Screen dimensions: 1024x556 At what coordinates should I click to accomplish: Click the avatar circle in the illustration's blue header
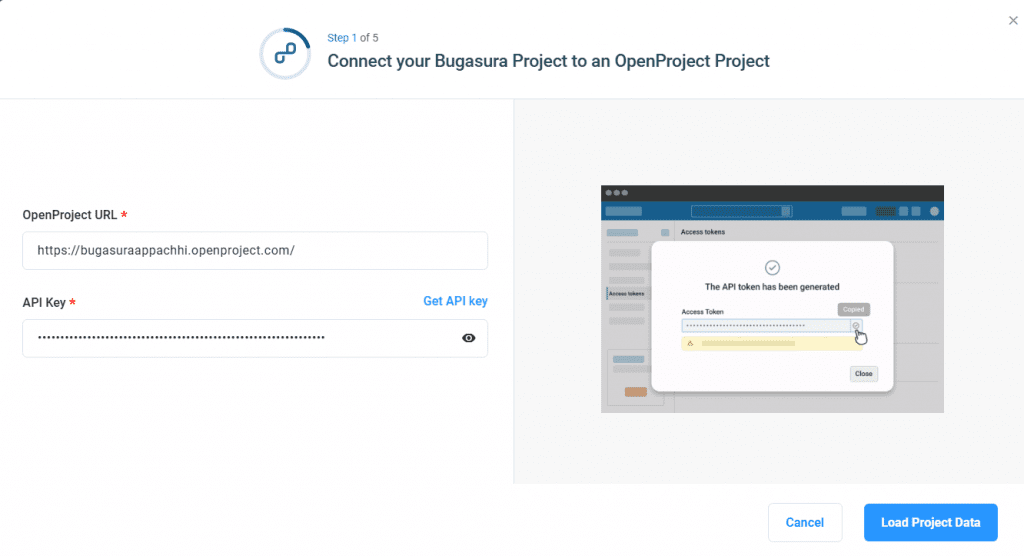(x=934, y=211)
